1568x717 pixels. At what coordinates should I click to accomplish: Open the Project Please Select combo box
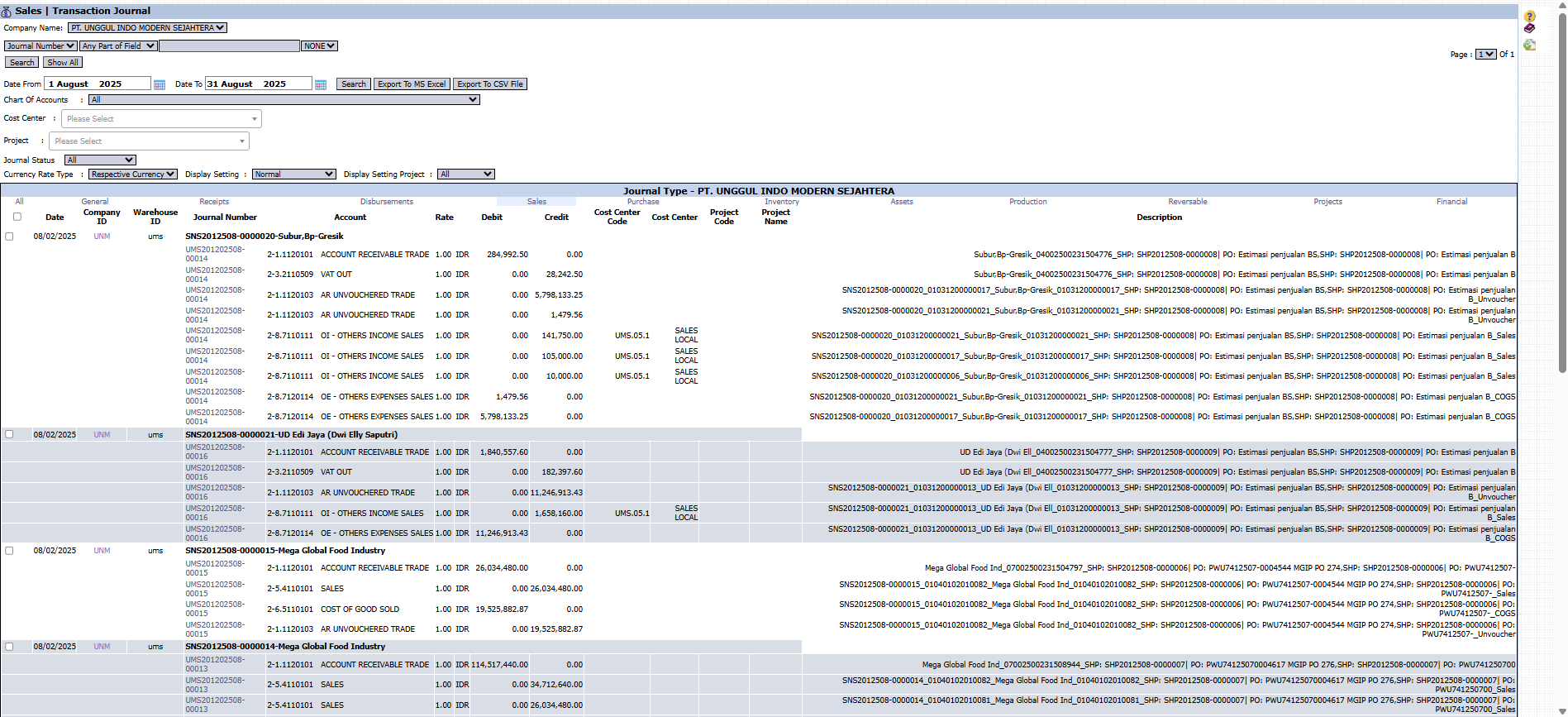(149, 141)
